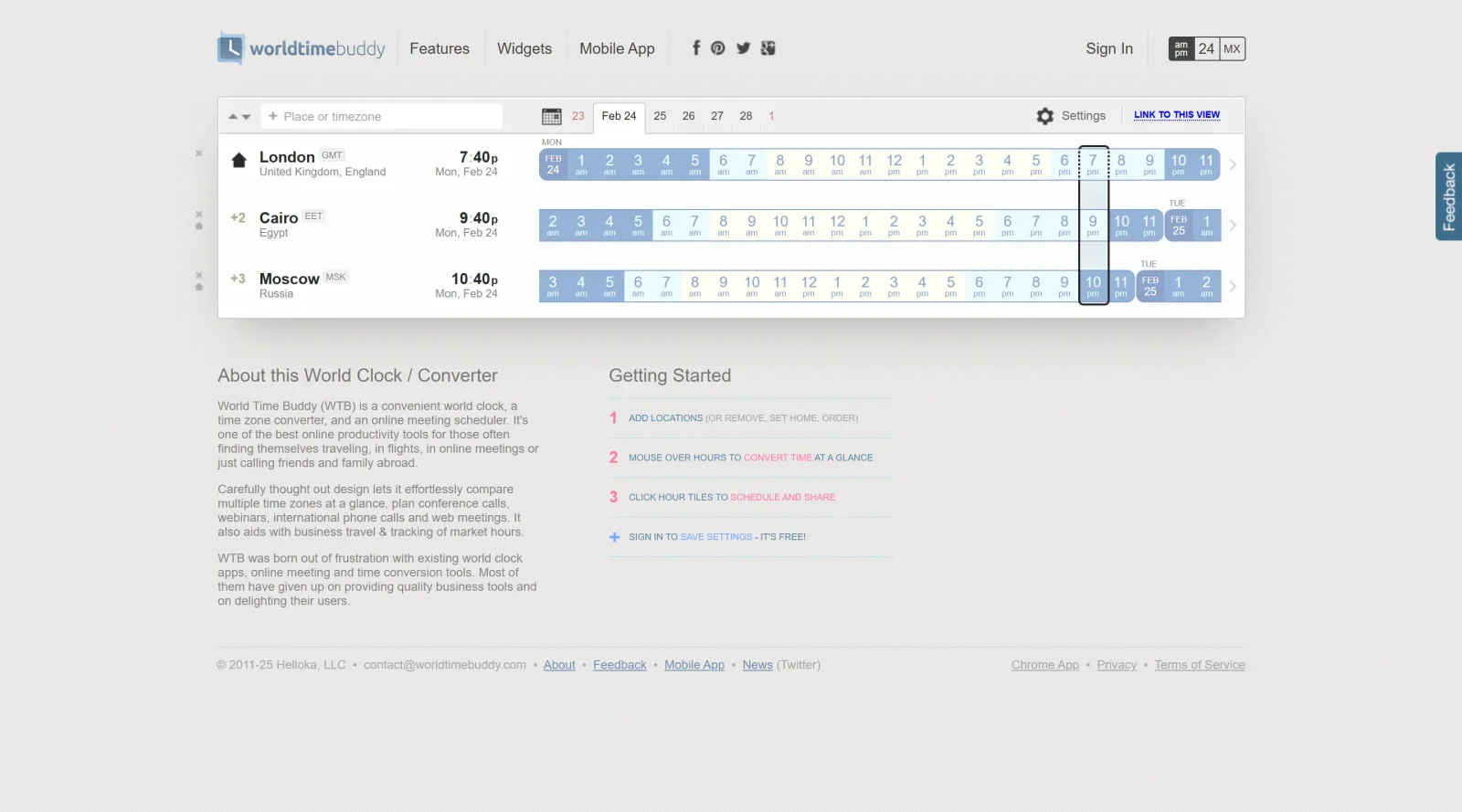The height and width of the screenshot is (812, 1462).
Task: Open the Feedback footer link
Action: [x=620, y=665]
